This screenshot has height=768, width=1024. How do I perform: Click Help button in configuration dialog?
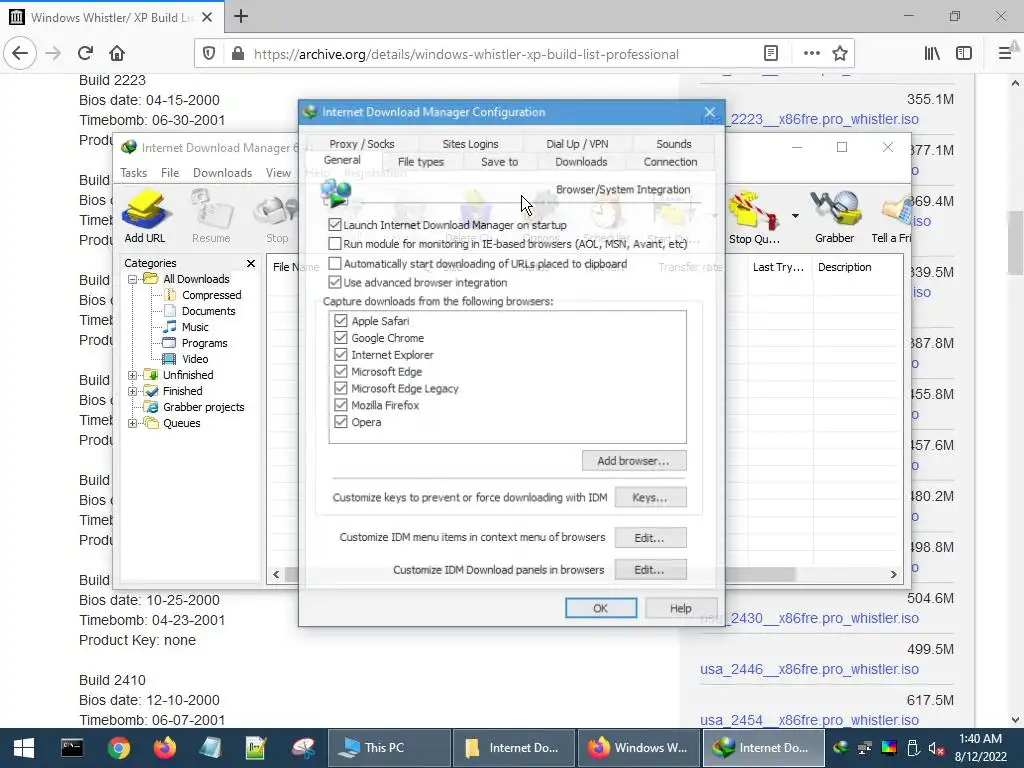680,608
